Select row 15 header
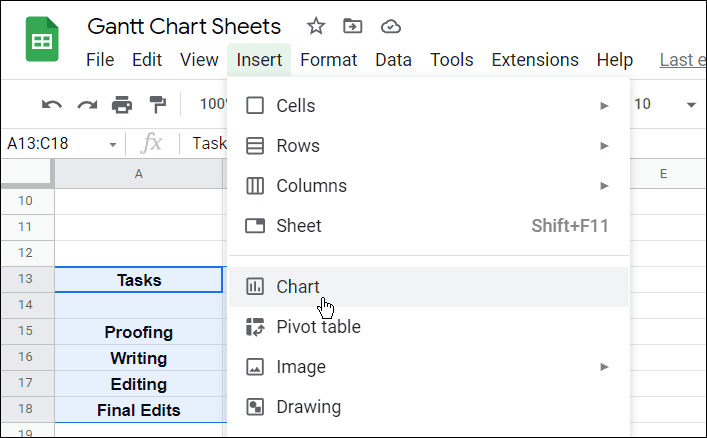This screenshot has width=707, height=438. tap(26, 331)
